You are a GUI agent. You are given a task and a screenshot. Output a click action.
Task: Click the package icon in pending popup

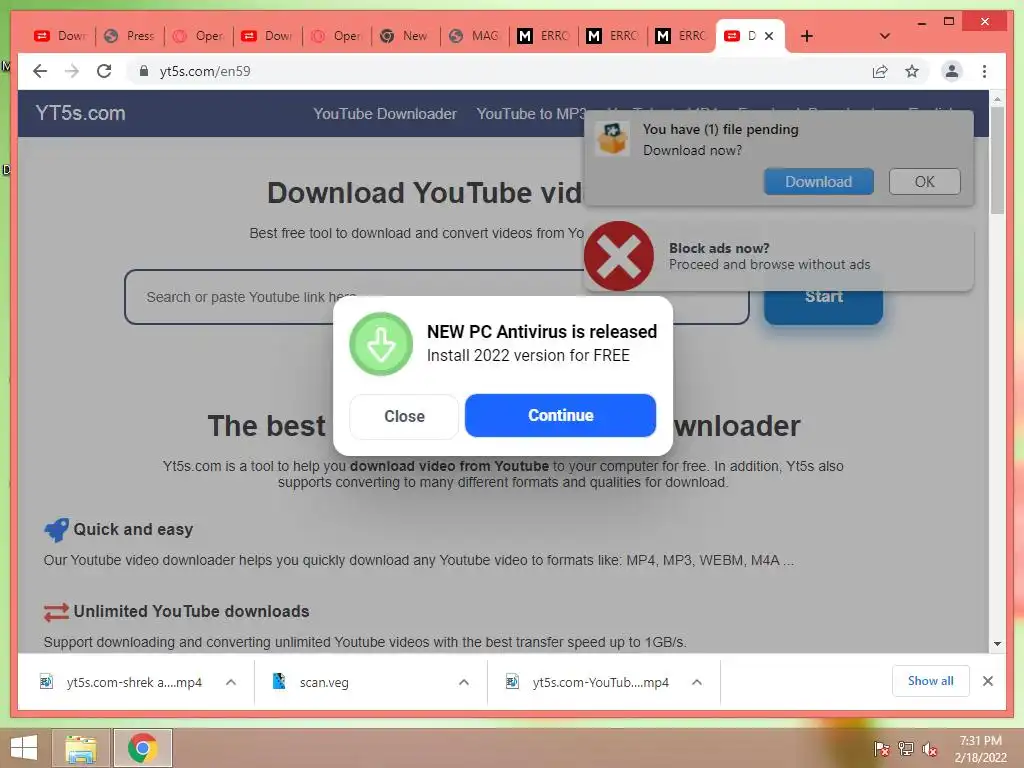click(612, 138)
